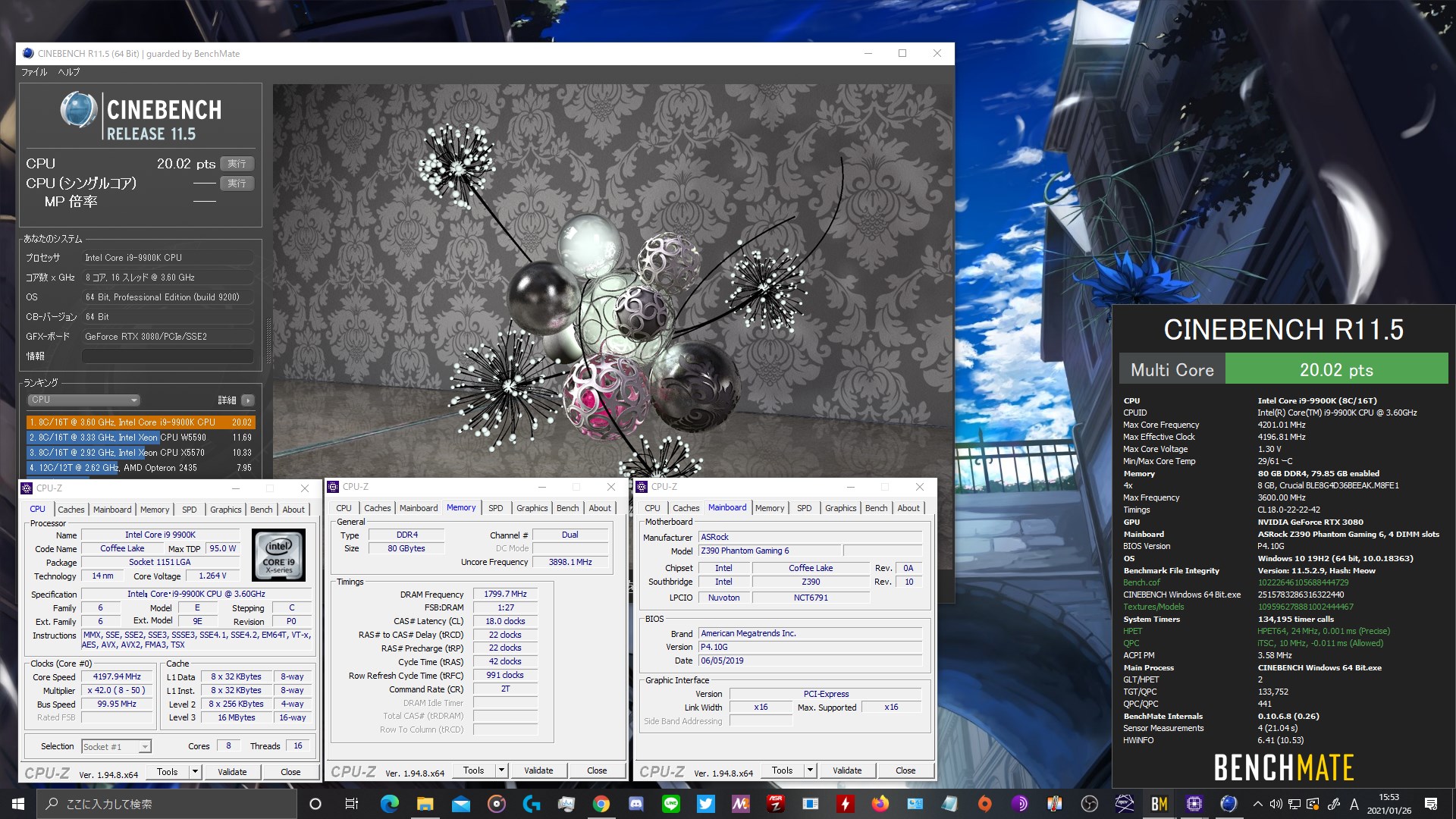Run the CPU multi-core test

click(237, 164)
